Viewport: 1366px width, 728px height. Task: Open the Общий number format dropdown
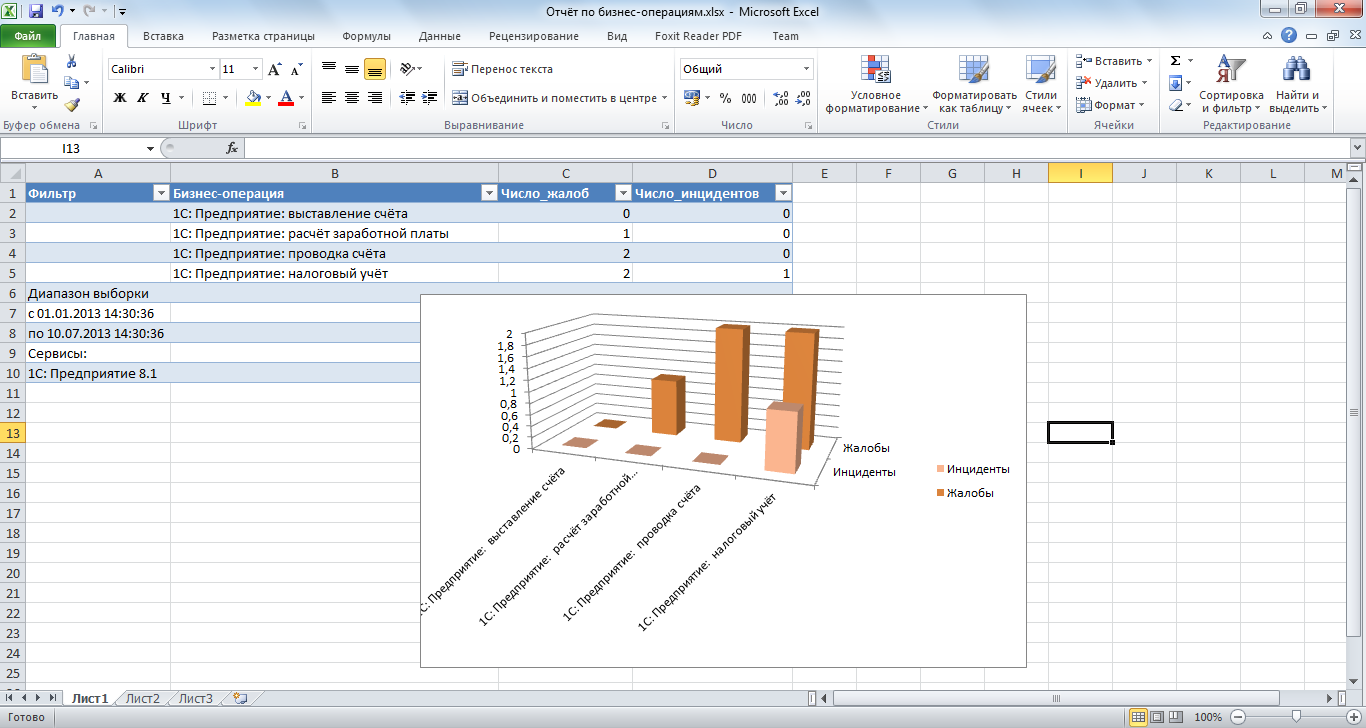806,69
